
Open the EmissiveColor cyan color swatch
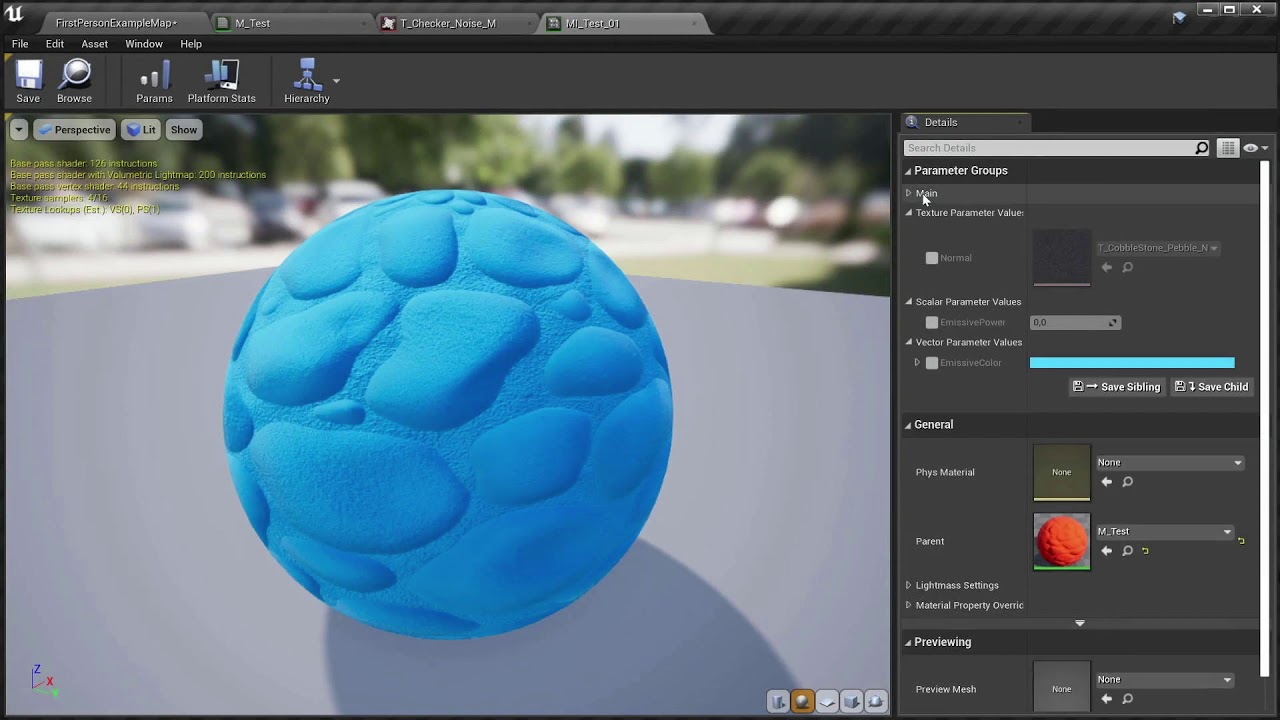1132,363
